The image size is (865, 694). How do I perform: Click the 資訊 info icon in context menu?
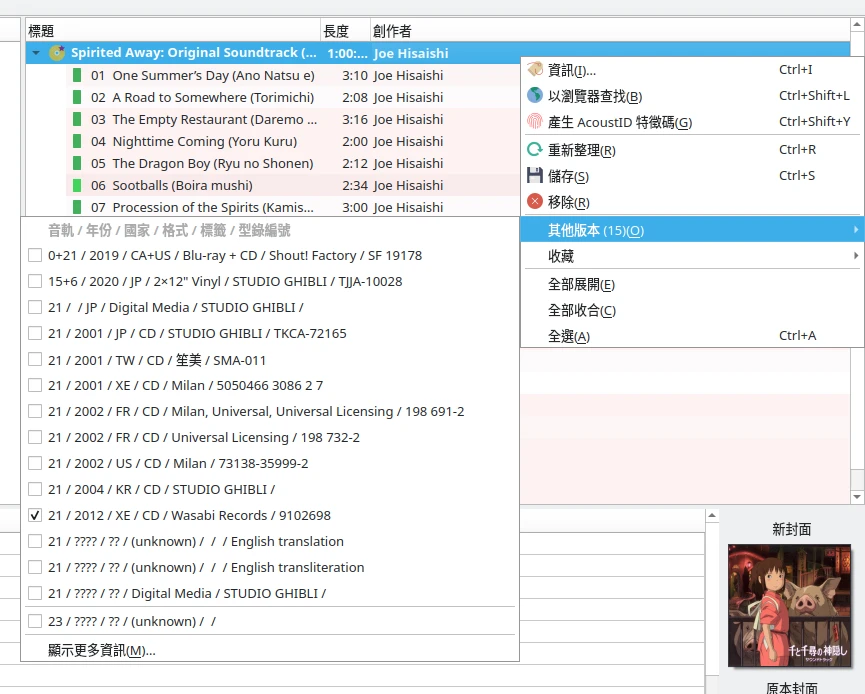point(535,70)
